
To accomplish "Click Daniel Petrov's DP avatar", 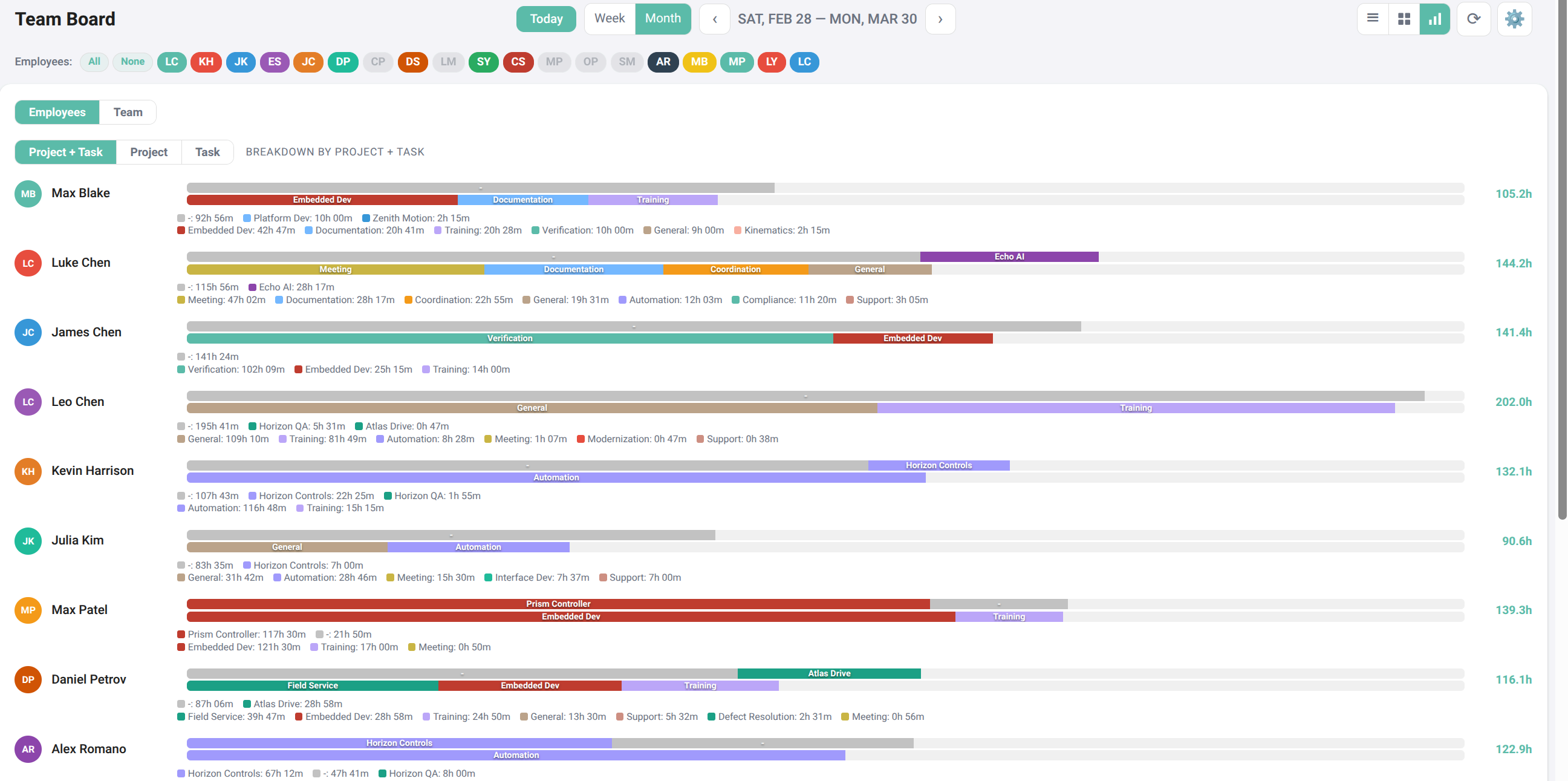I will click(x=28, y=680).
